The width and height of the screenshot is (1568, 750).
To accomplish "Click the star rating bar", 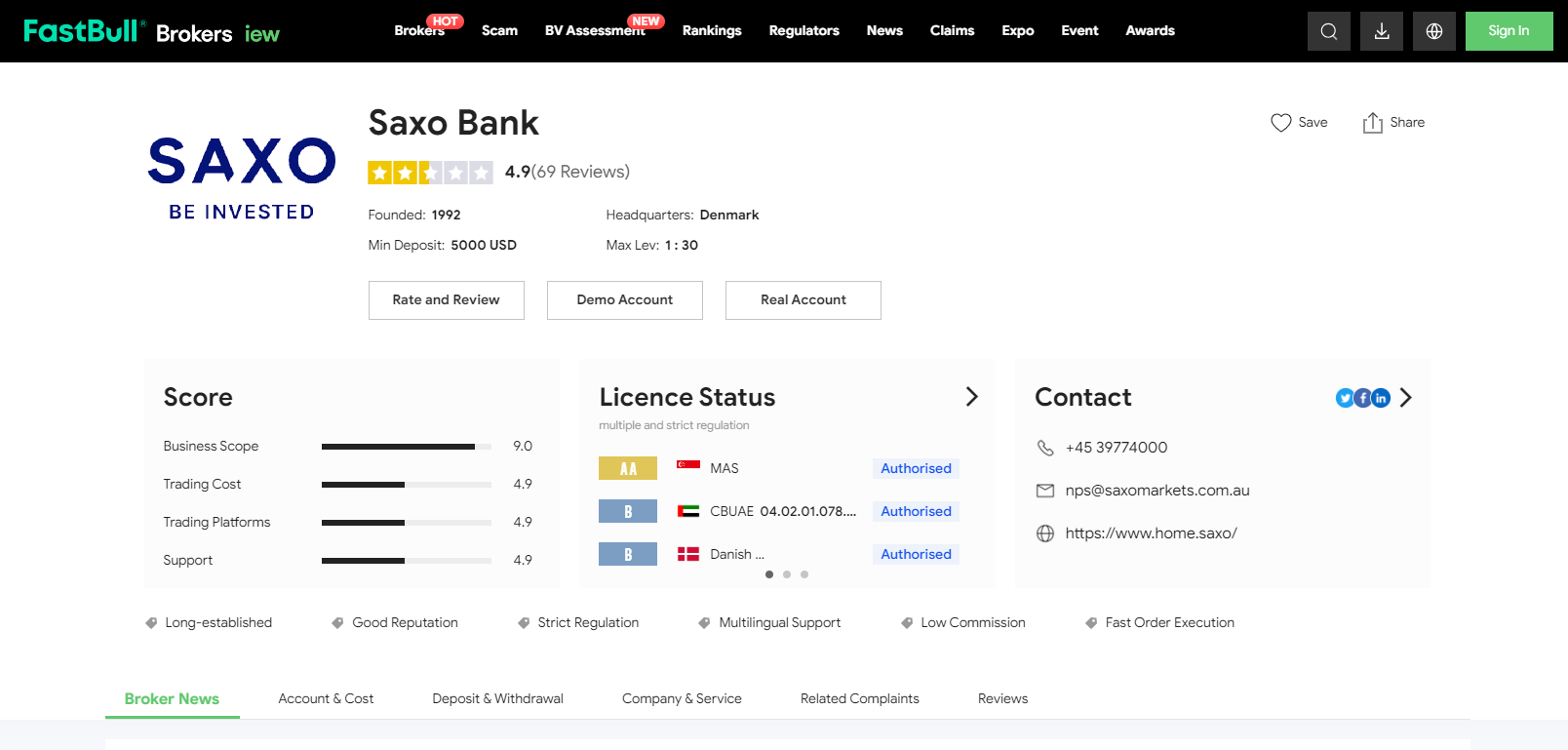I will point(430,173).
